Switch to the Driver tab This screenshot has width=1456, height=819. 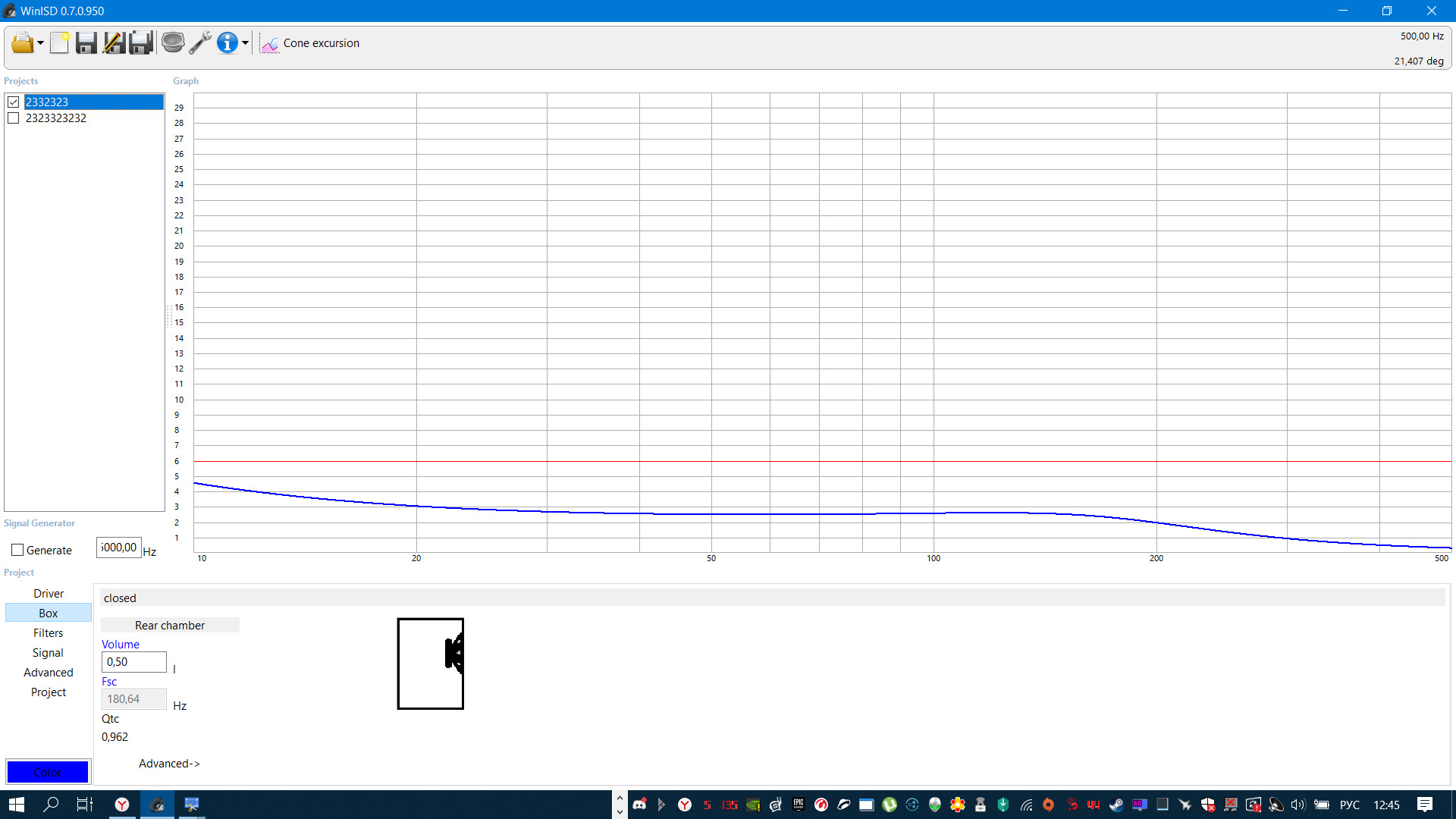point(49,594)
